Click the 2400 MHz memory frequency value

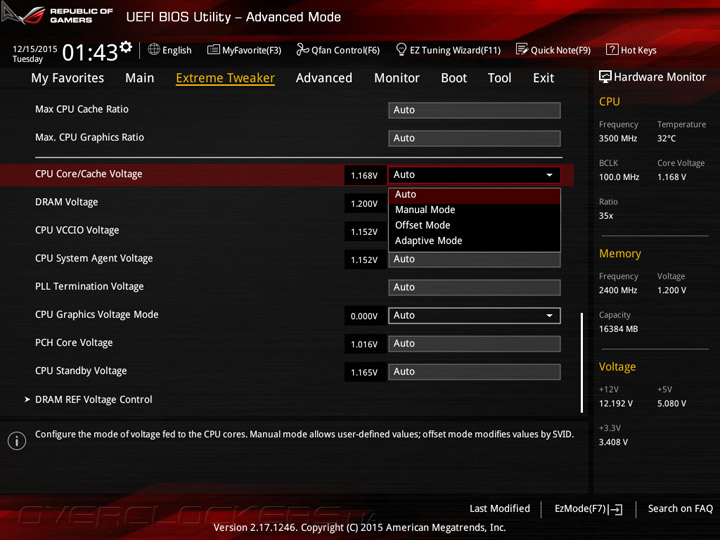(x=618, y=290)
